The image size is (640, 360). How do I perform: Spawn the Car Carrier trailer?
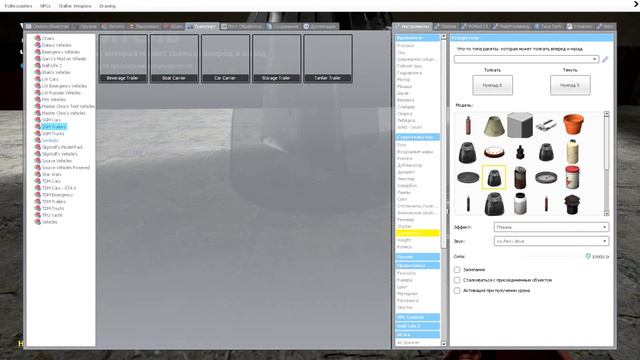pos(225,59)
